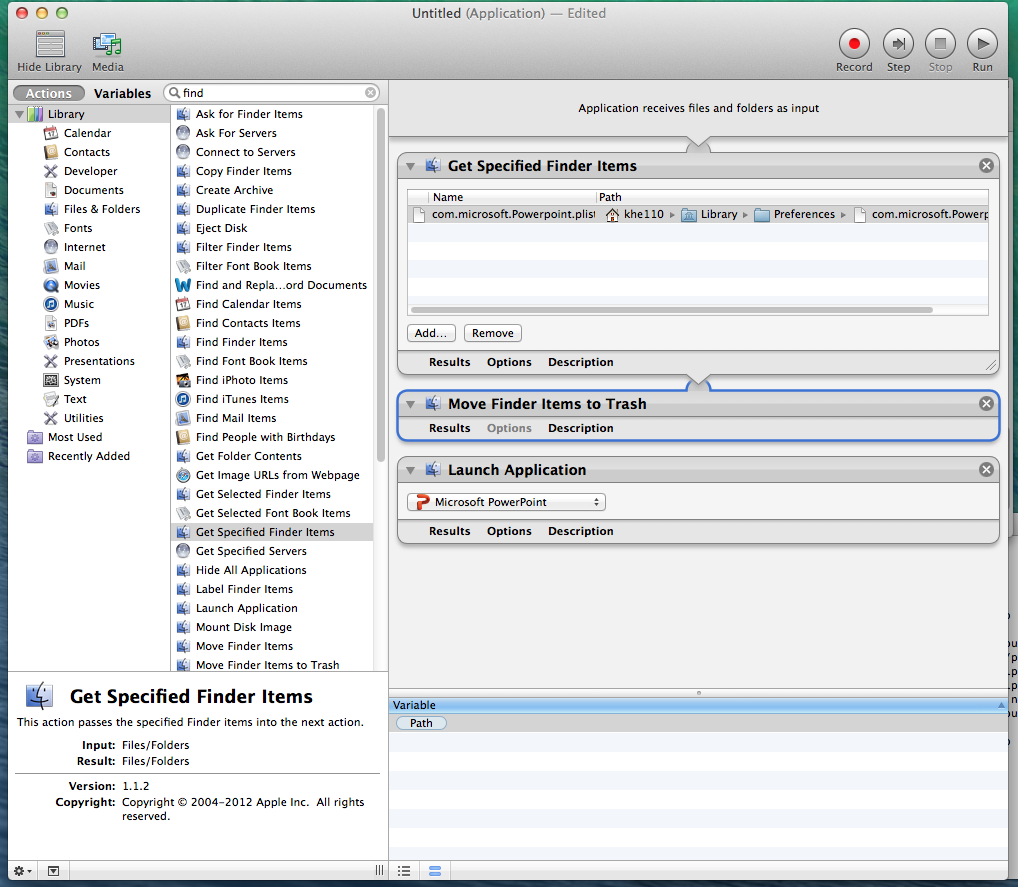Click the Remove button under the file list
Viewport: 1018px width, 887px height.
[x=492, y=333]
